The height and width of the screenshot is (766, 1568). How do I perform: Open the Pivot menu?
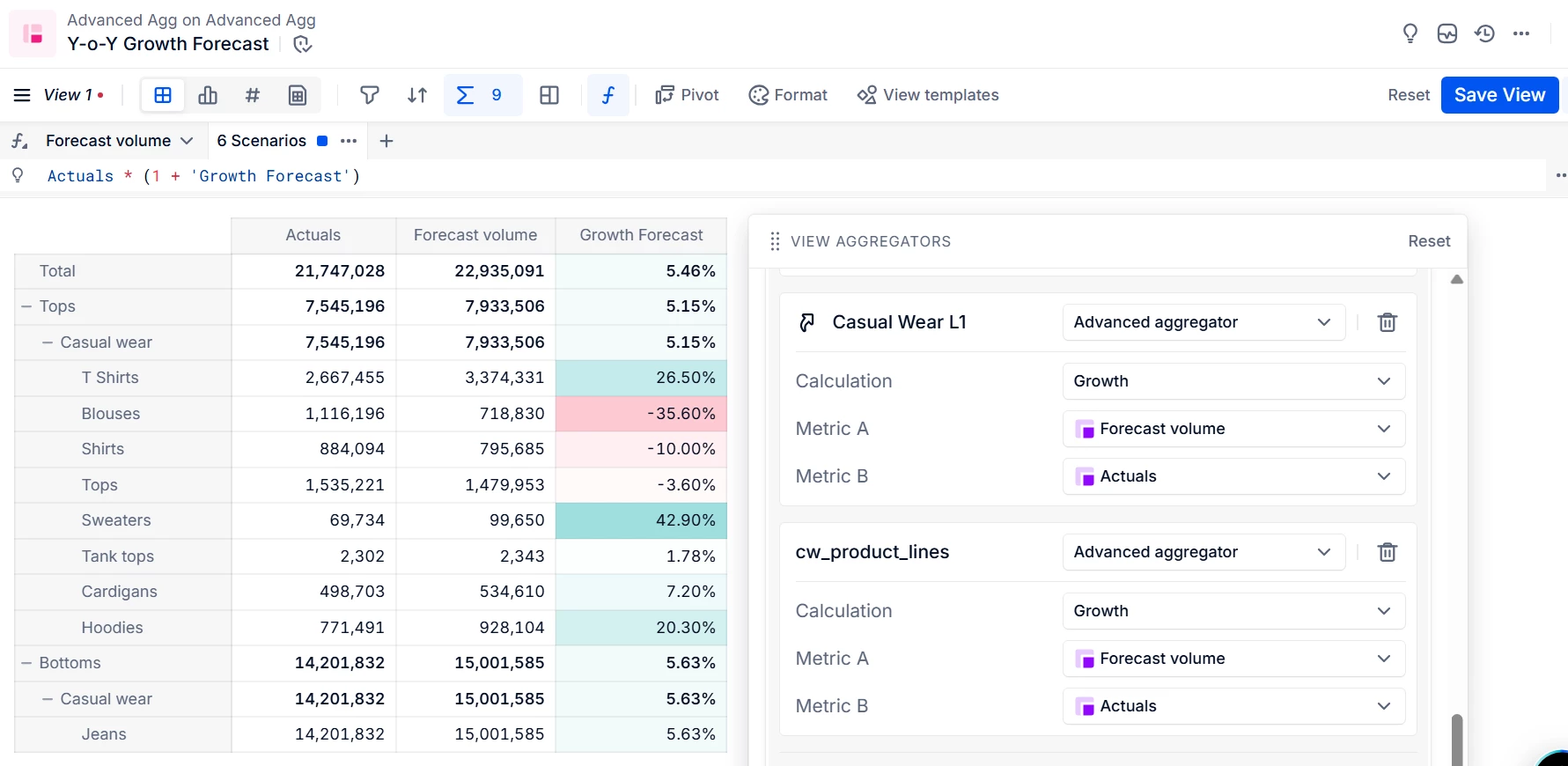click(687, 95)
